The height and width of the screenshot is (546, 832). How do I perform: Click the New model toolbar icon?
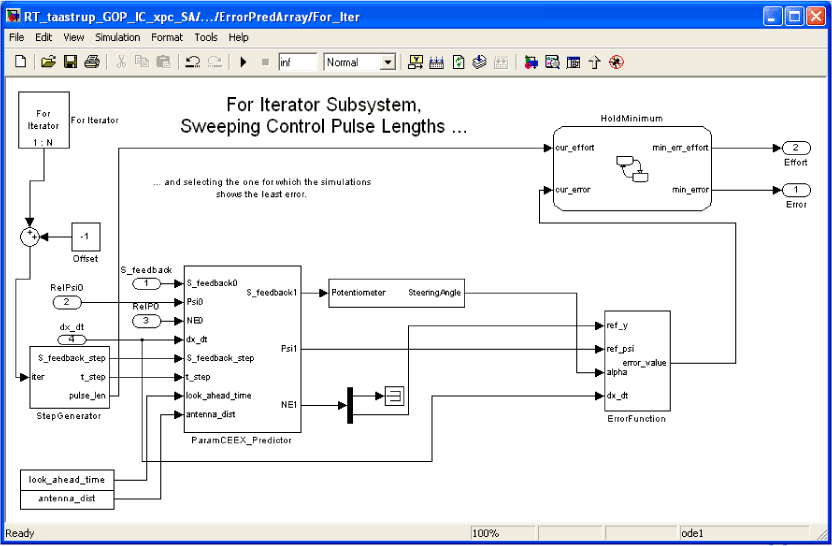pos(20,62)
